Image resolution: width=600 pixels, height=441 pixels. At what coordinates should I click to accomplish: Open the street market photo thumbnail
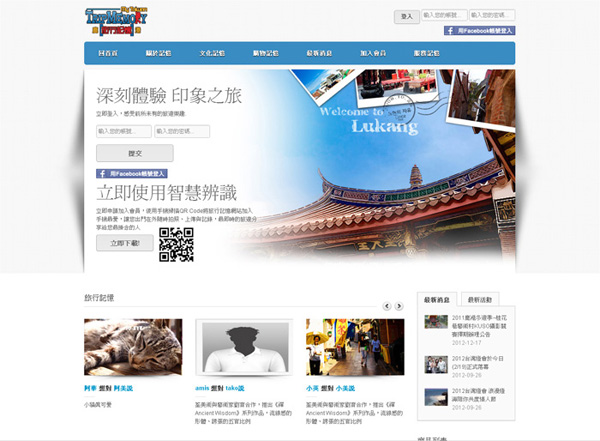pyautogui.click(x=355, y=347)
